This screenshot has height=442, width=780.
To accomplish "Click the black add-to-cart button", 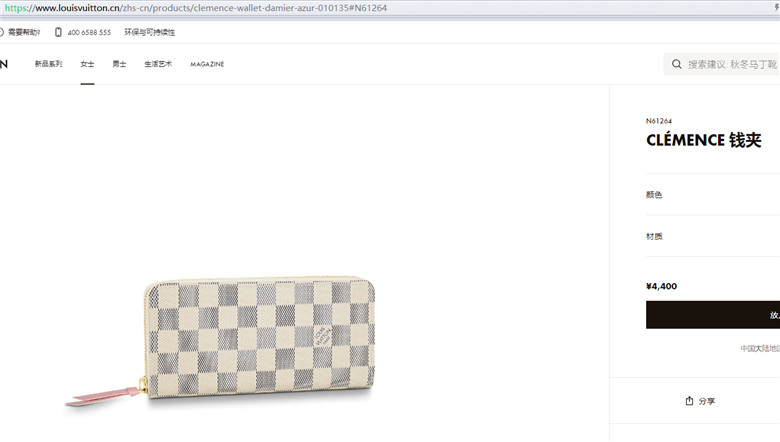I will coord(713,315).
